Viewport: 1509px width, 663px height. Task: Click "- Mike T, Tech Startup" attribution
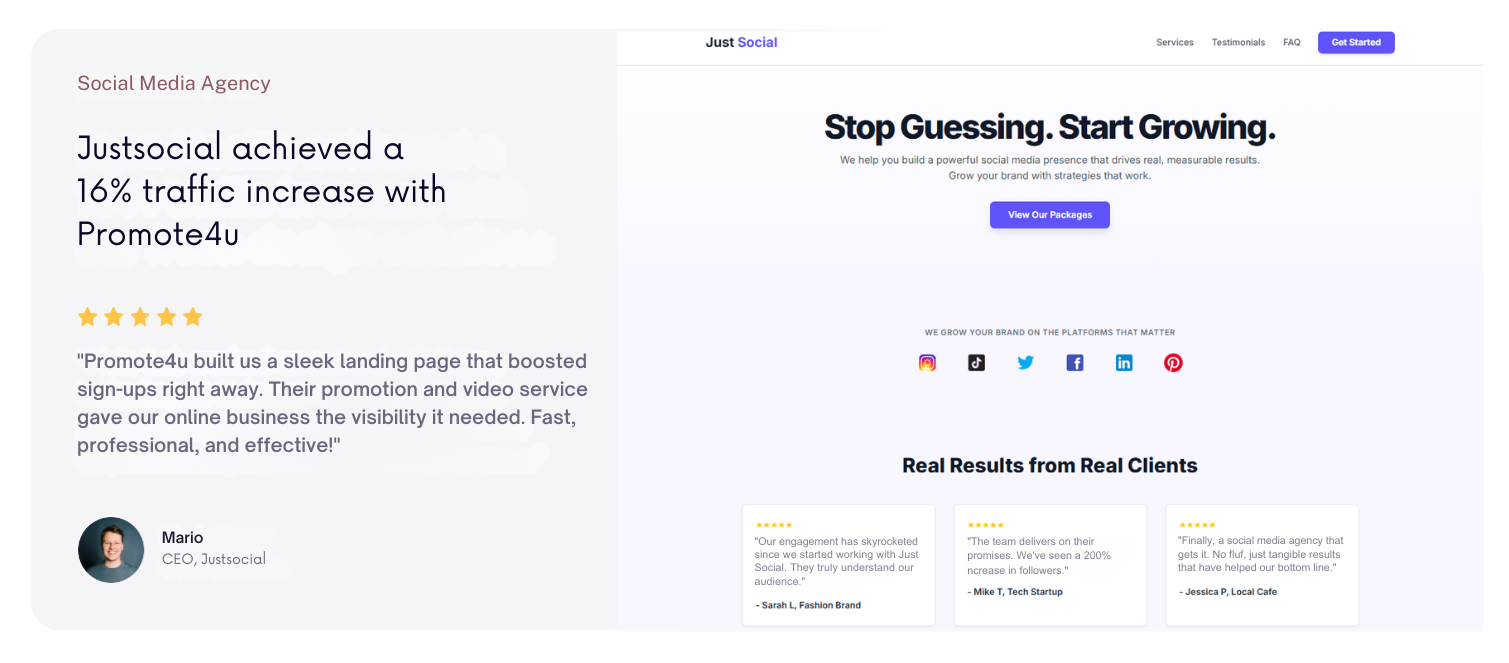coord(1015,592)
